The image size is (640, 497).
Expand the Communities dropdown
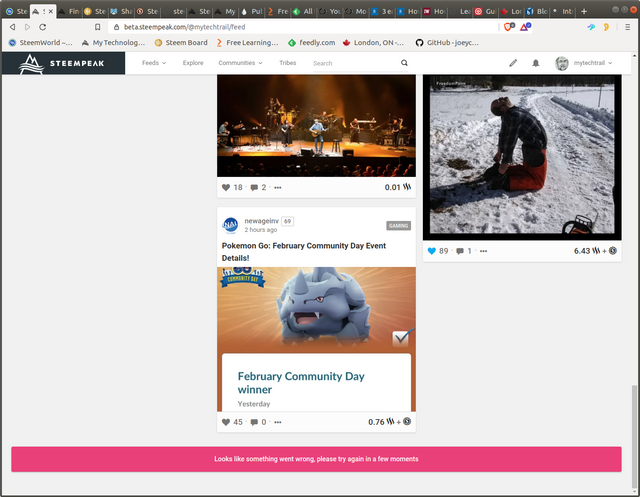pyautogui.click(x=240, y=63)
